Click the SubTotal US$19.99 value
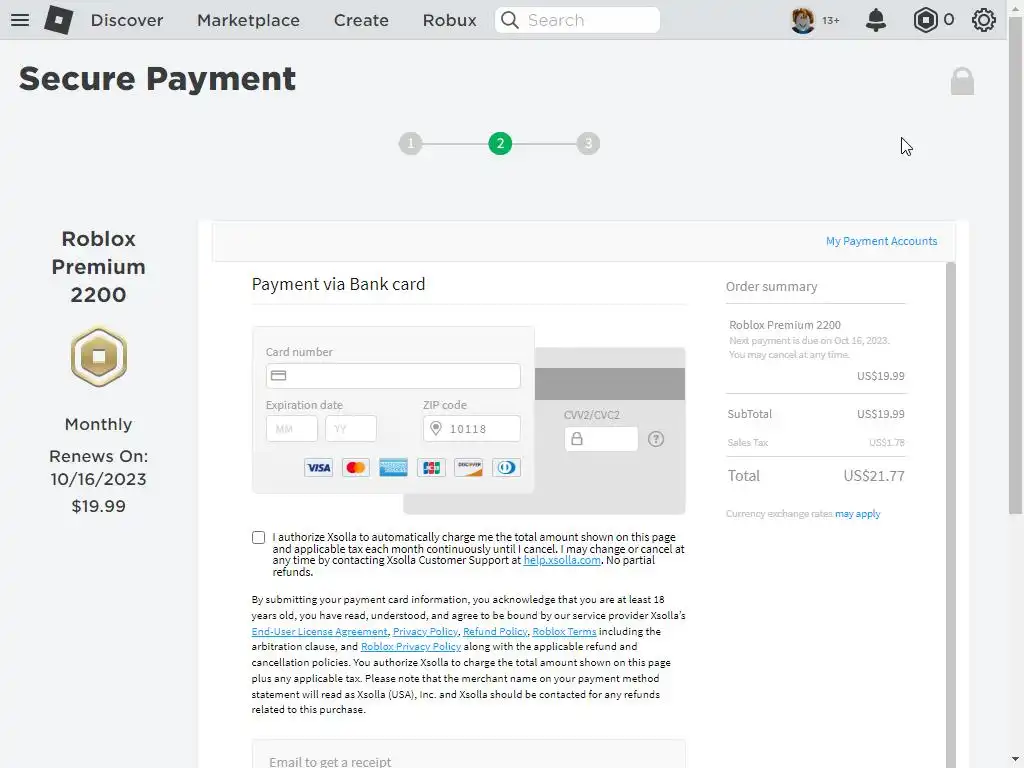 click(880, 414)
